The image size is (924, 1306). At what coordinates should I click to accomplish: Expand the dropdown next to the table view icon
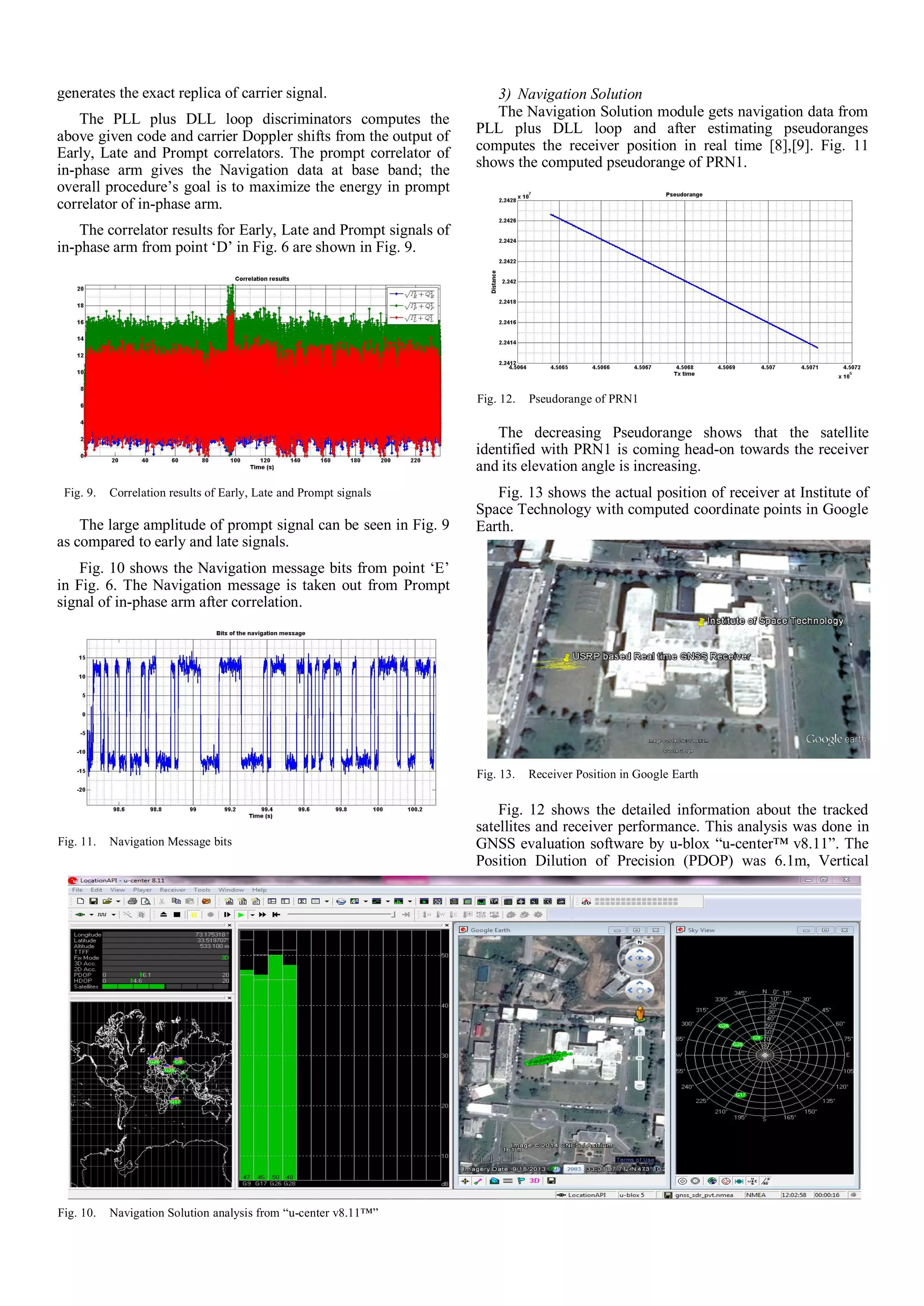click(327, 902)
